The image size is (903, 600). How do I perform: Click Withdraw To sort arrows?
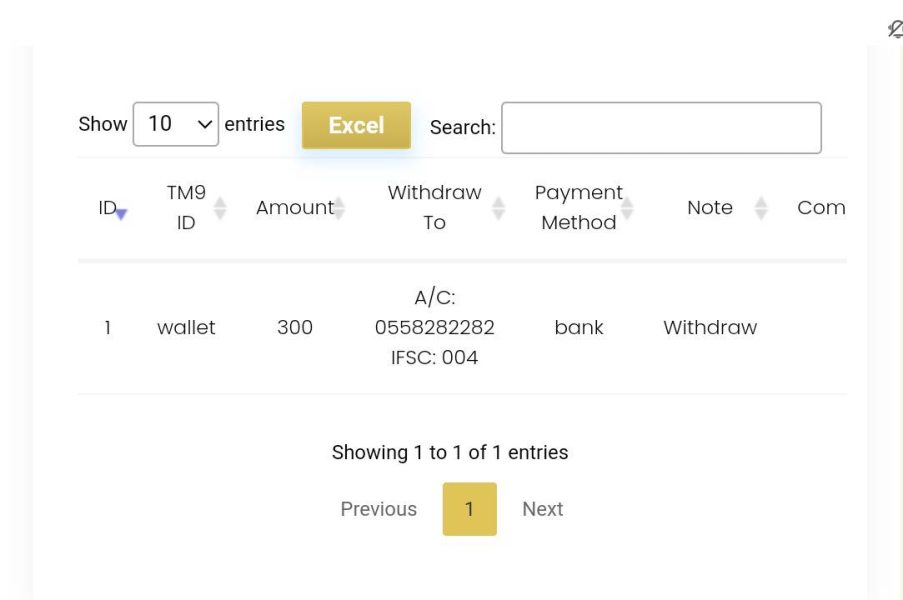click(x=499, y=208)
